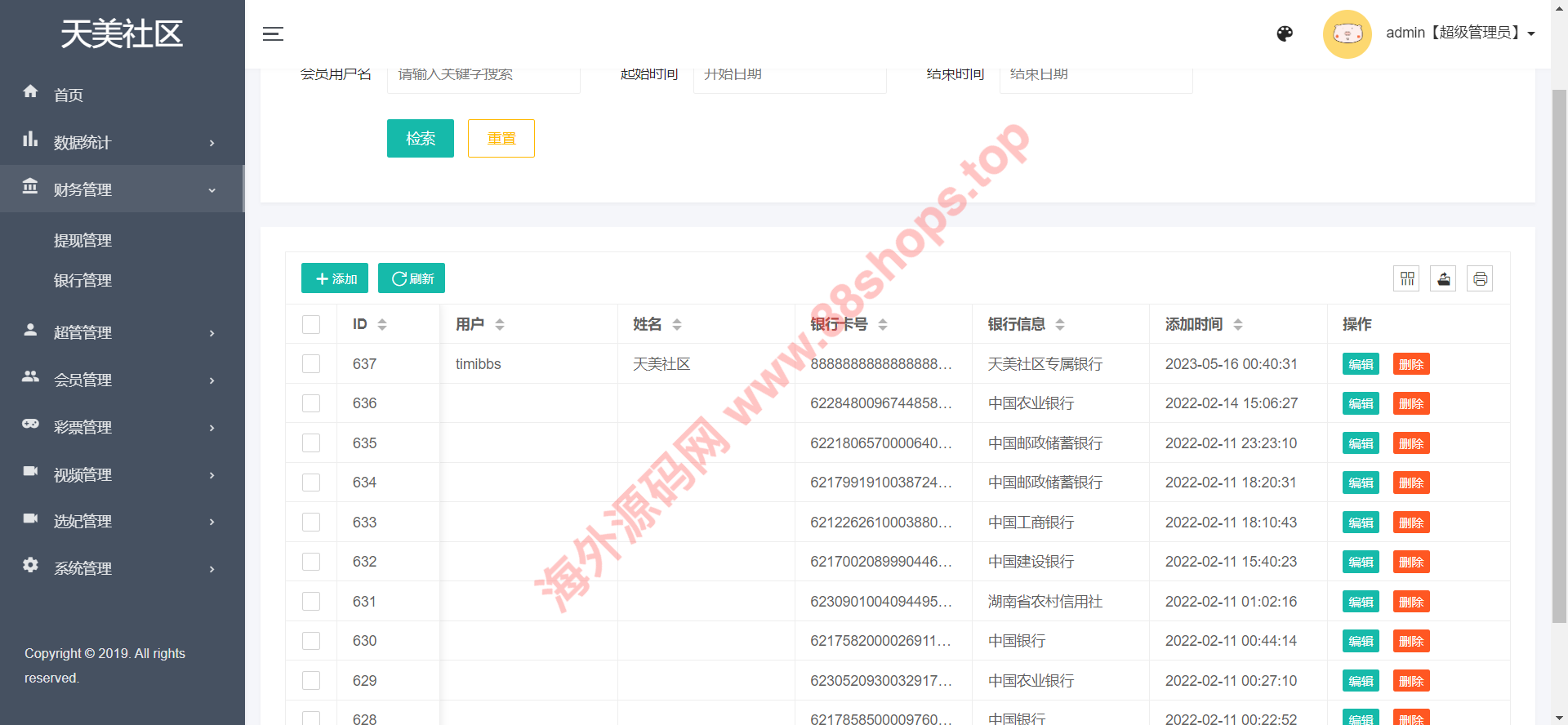1568x725 pixels.
Task: Open the admin account dropdown
Action: pos(1460,33)
